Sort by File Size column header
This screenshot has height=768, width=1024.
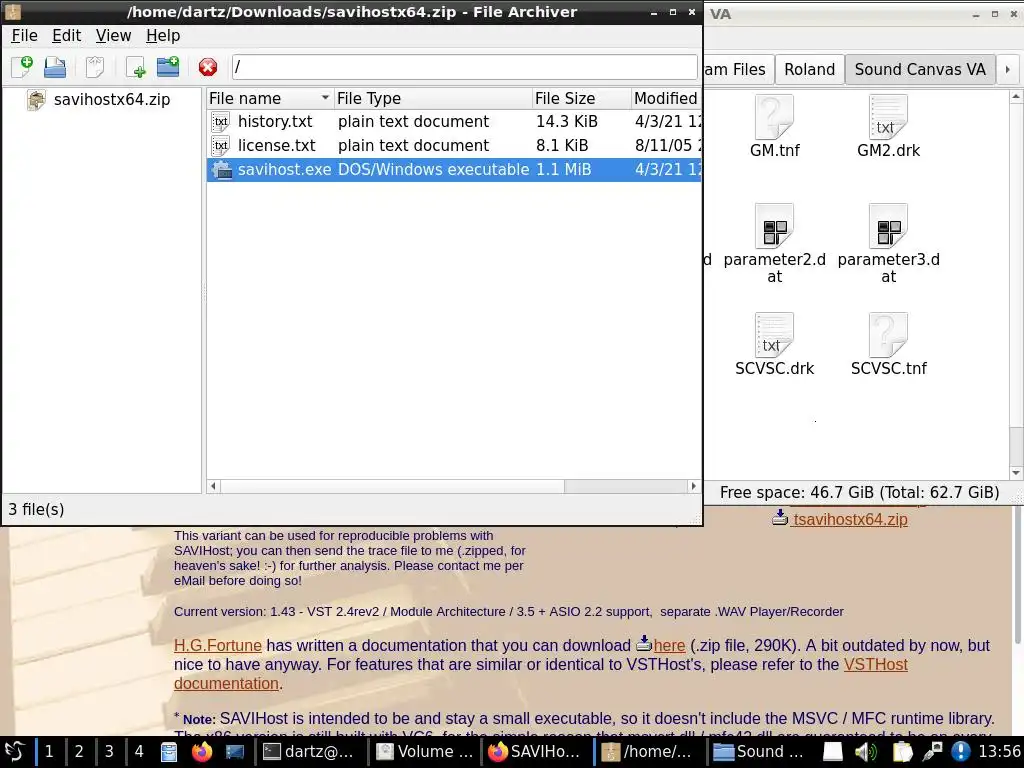point(581,99)
